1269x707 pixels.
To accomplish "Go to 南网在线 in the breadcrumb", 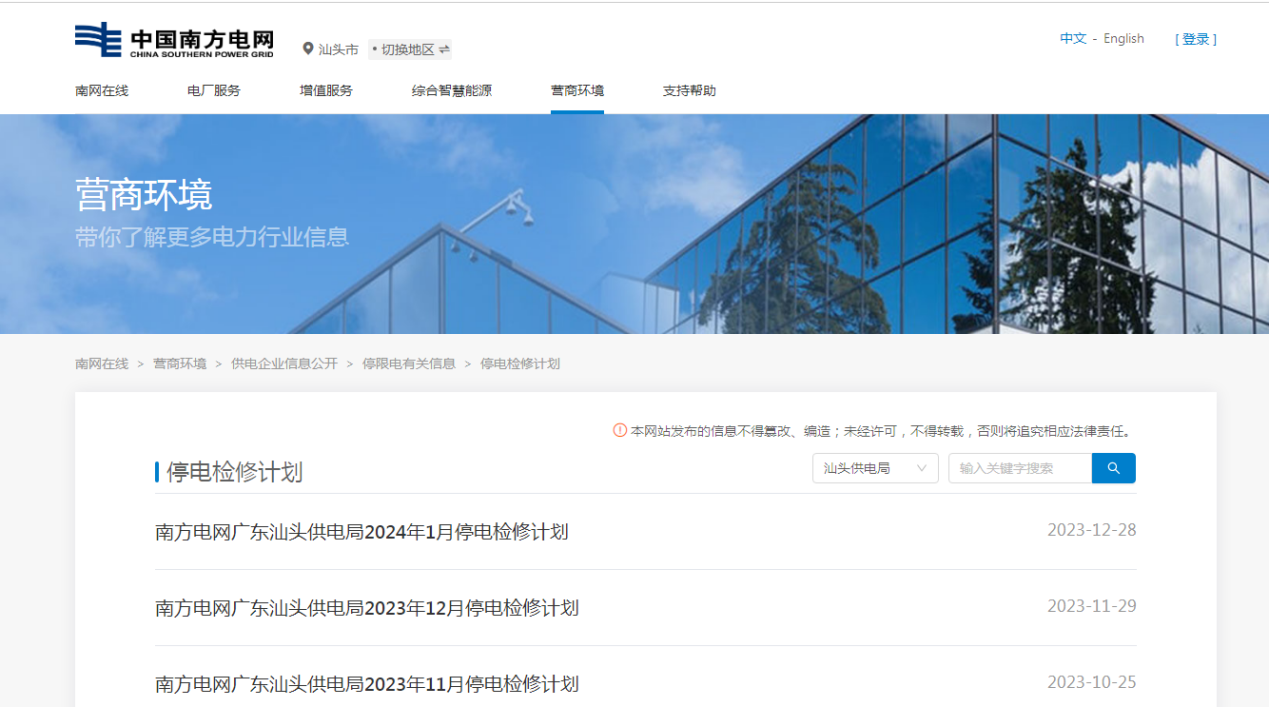I will point(102,364).
